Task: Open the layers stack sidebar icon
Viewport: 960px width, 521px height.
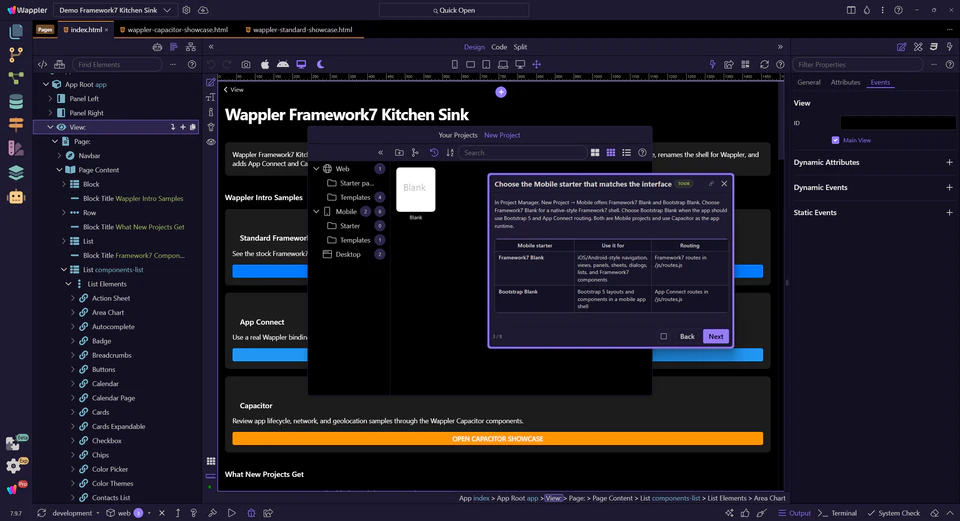Action: coord(16,173)
